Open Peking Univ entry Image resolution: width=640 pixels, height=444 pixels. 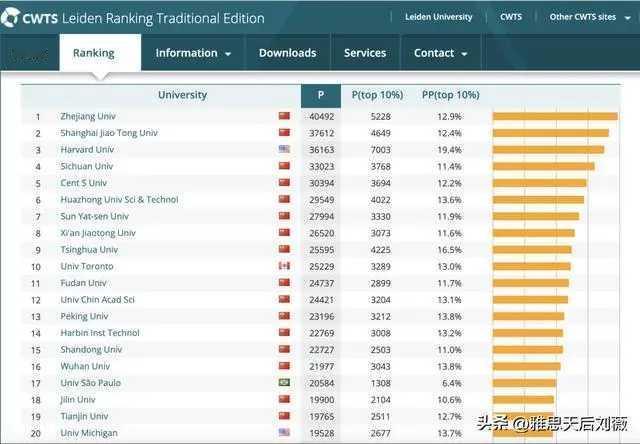click(84, 316)
